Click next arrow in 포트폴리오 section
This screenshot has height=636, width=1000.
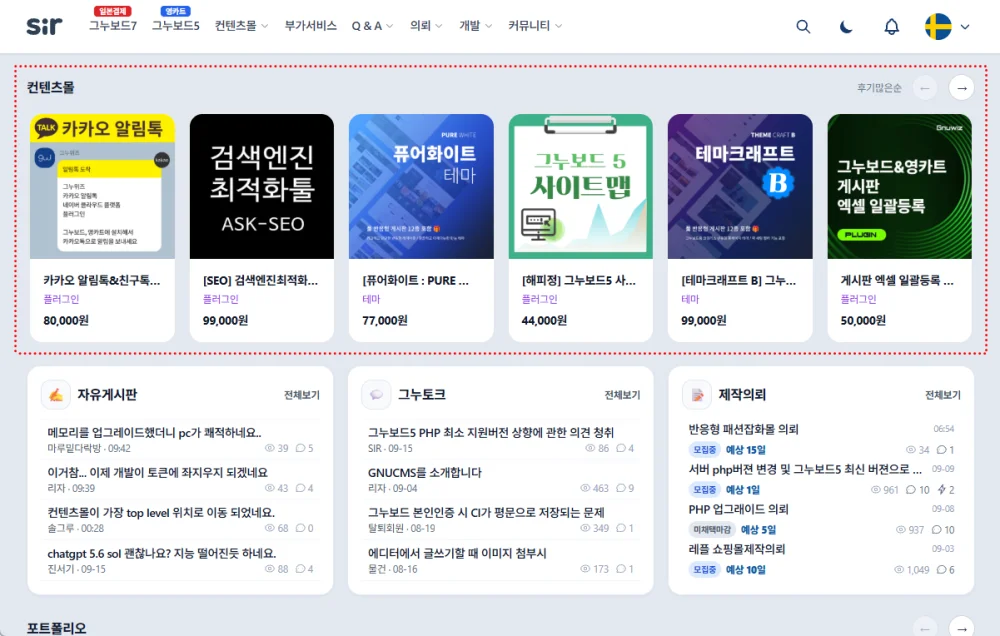point(962,628)
